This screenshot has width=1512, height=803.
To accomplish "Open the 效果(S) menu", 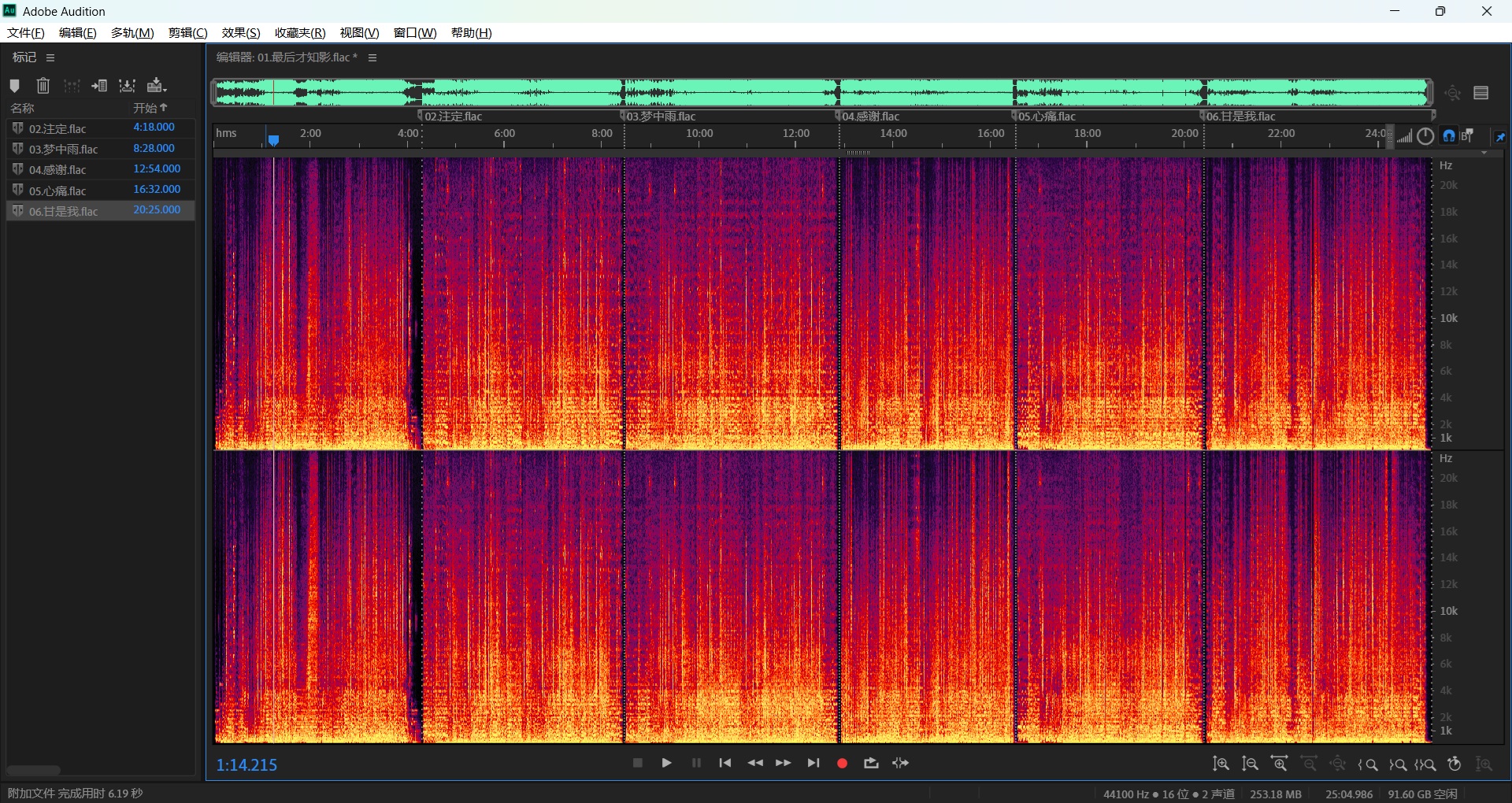I will (240, 32).
